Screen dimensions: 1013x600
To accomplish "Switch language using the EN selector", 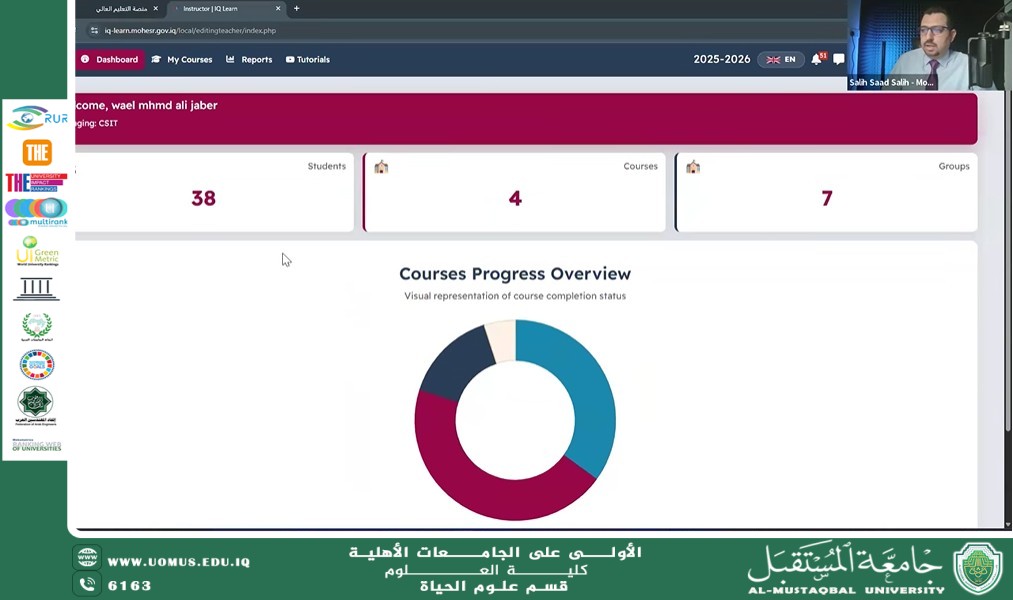I will point(781,60).
